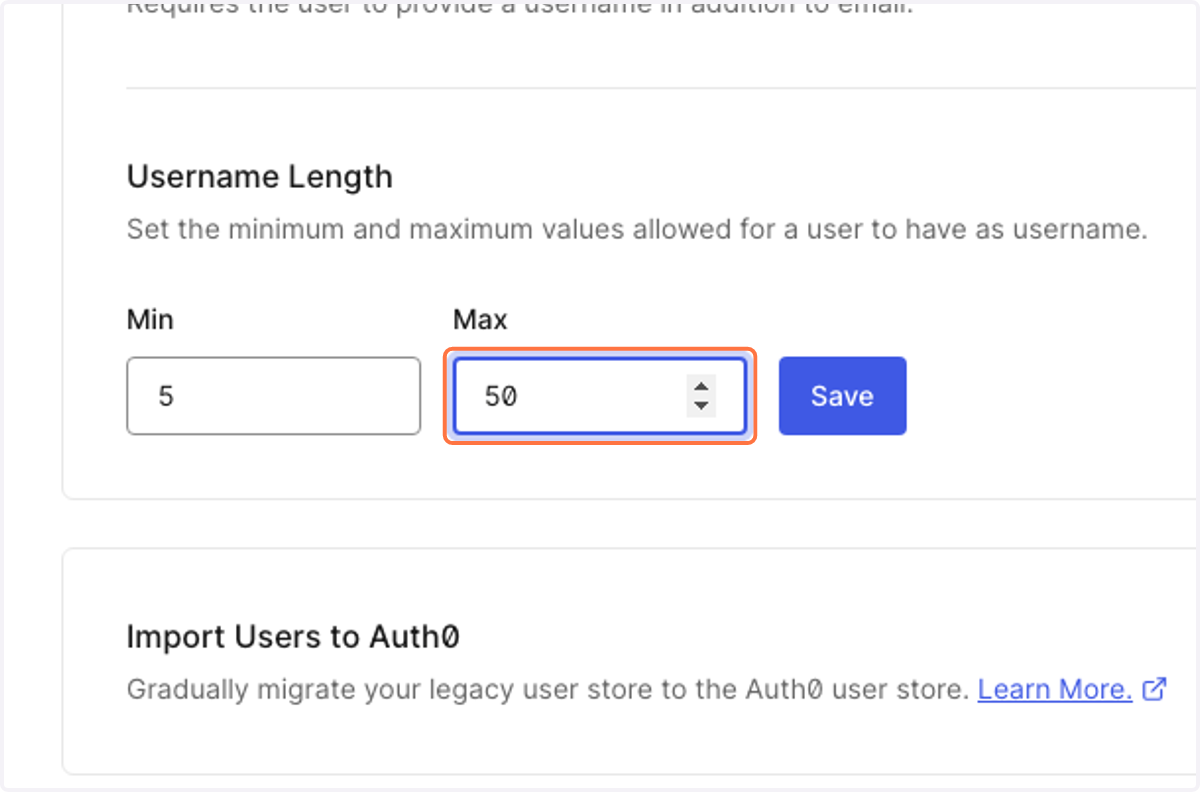Click the external link icon after Learn More
The width and height of the screenshot is (1200, 792).
[1154, 689]
